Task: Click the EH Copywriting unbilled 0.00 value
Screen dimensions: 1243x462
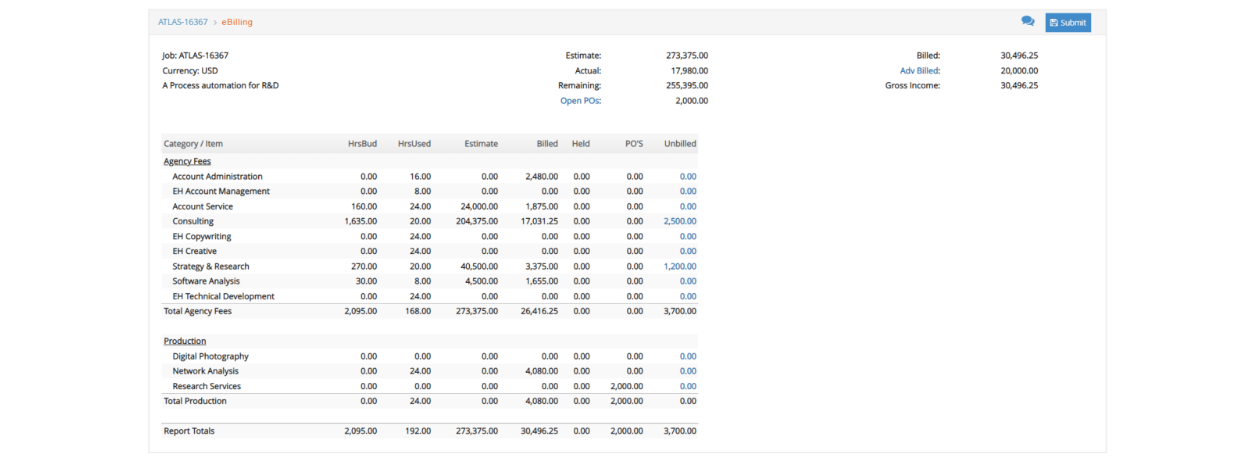Action: pyautogui.click(x=688, y=236)
